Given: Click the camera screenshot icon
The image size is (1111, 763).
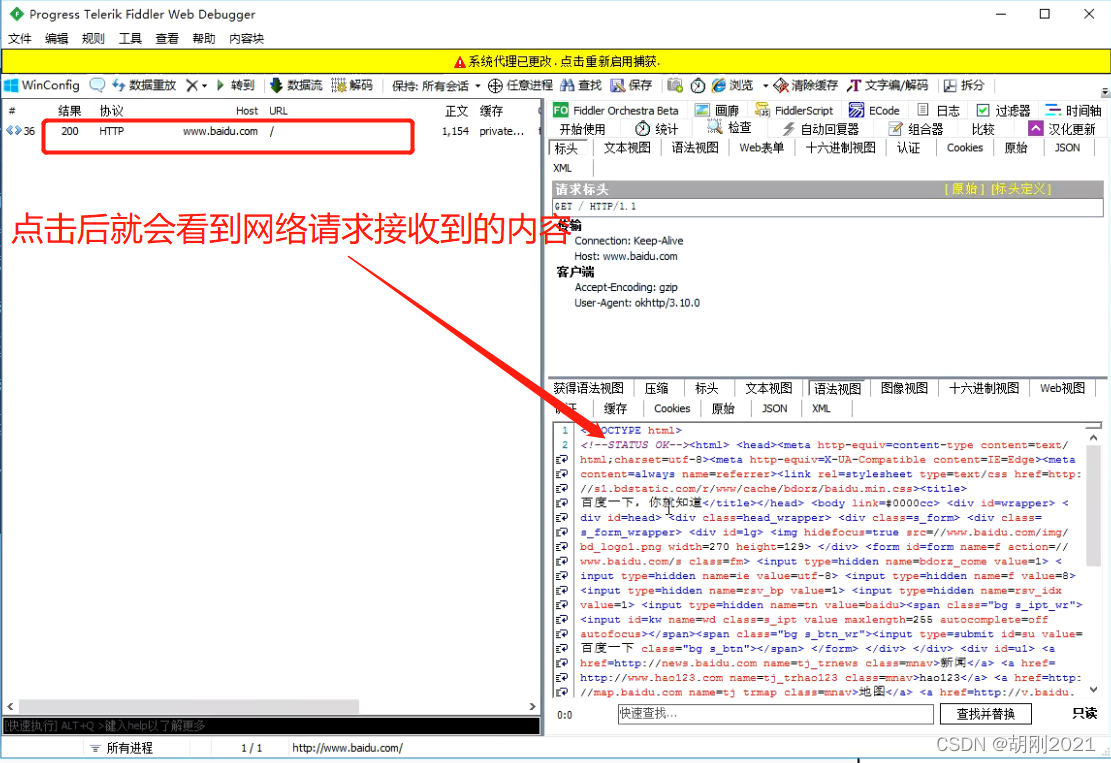Looking at the screenshot, I should point(675,86).
